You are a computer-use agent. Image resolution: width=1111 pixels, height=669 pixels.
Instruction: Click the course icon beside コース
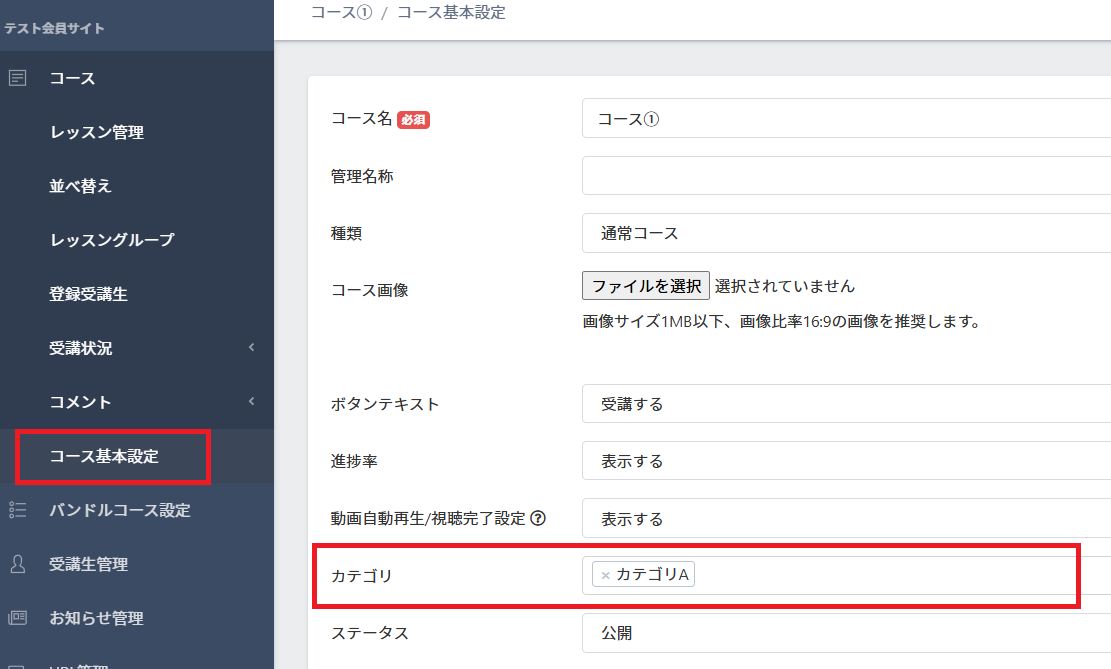17,78
